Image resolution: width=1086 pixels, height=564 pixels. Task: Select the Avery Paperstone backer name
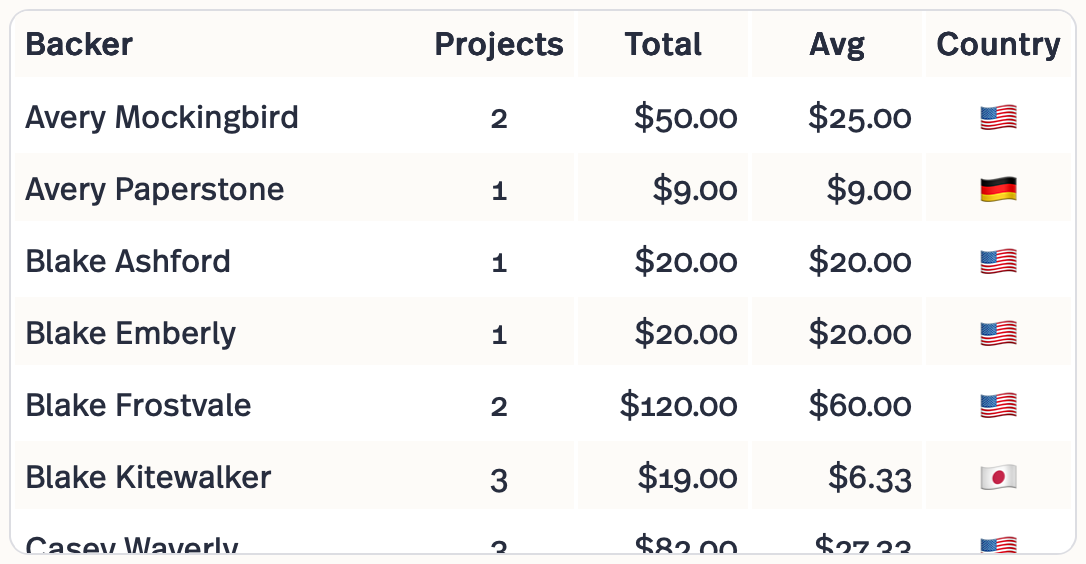click(x=155, y=190)
